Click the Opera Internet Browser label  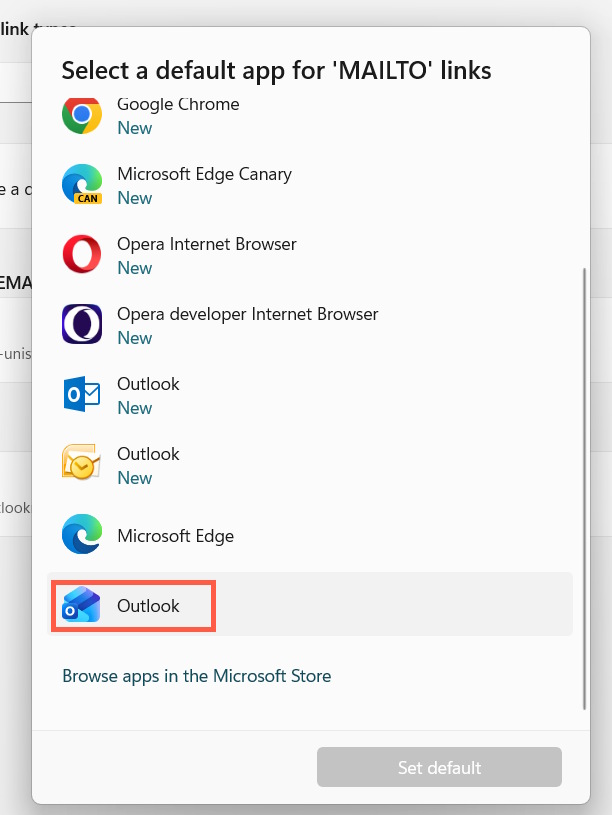(x=206, y=244)
